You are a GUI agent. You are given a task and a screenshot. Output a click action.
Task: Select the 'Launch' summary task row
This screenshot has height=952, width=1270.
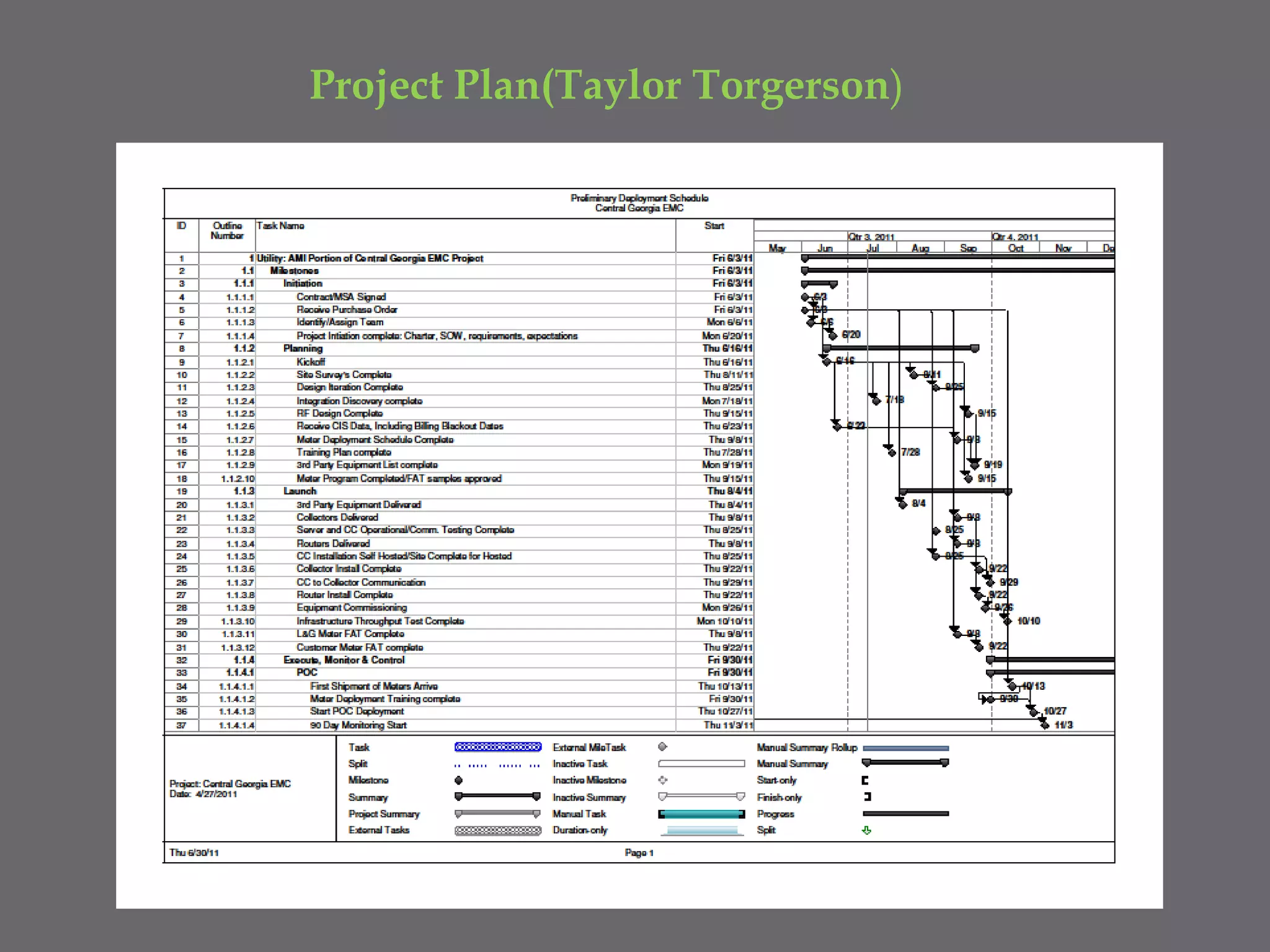tap(459, 491)
